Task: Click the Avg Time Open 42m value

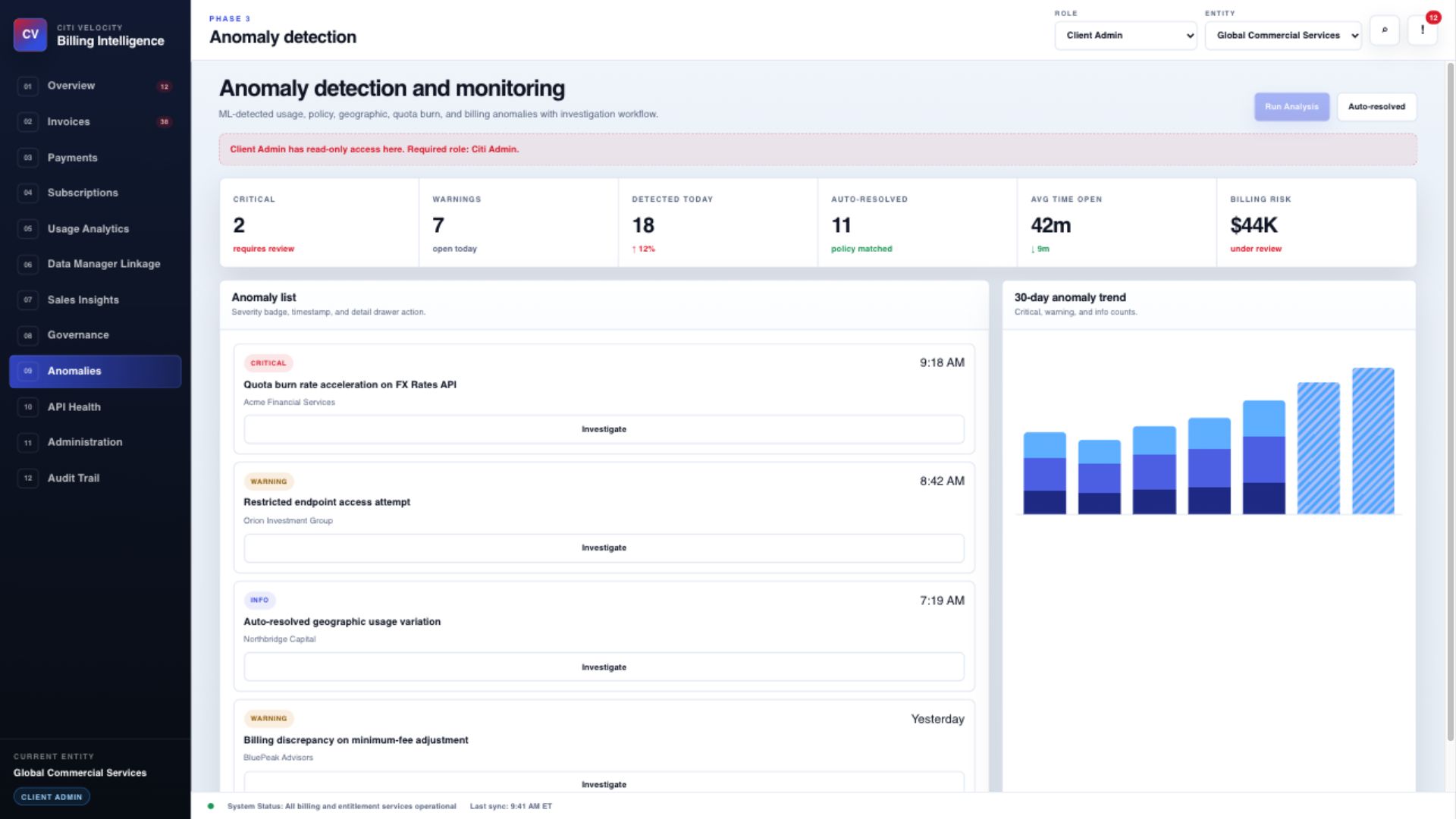Action: pos(1050,225)
